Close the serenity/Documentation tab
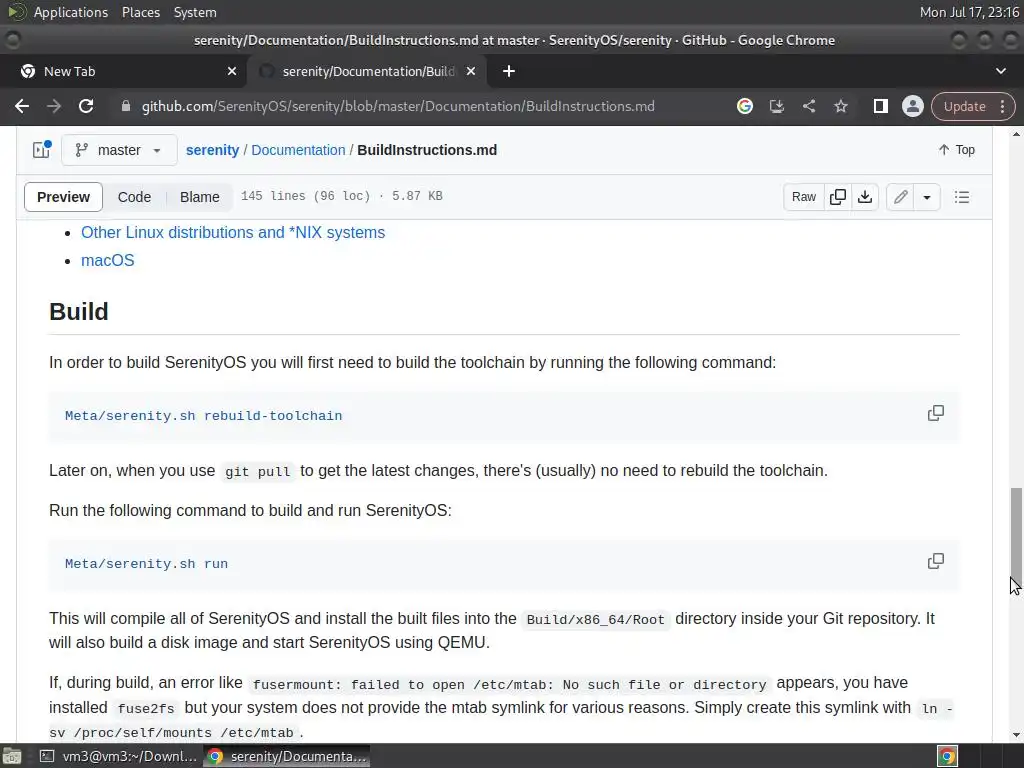1024x768 pixels. click(471, 71)
